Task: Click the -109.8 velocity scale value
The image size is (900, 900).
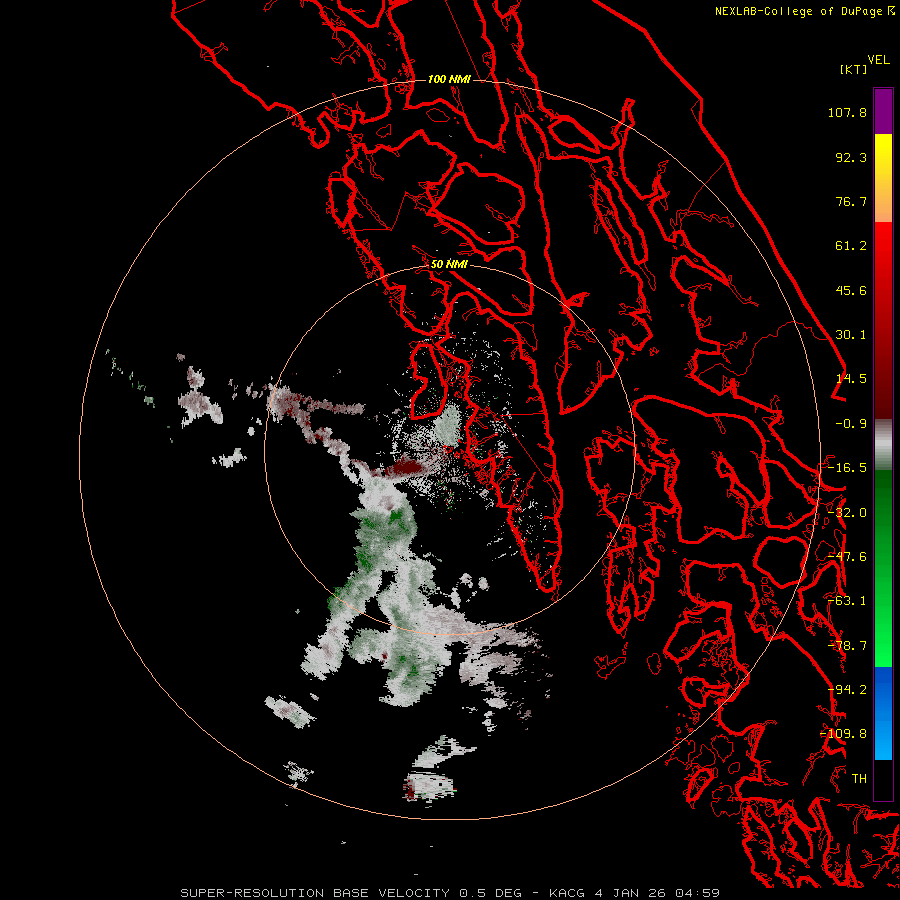Action: click(844, 734)
